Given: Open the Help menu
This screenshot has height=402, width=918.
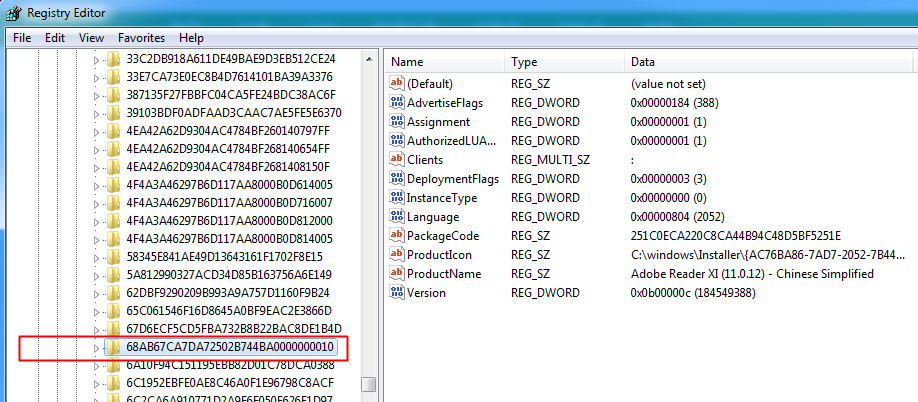Looking at the screenshot, I should pos(191,38).
